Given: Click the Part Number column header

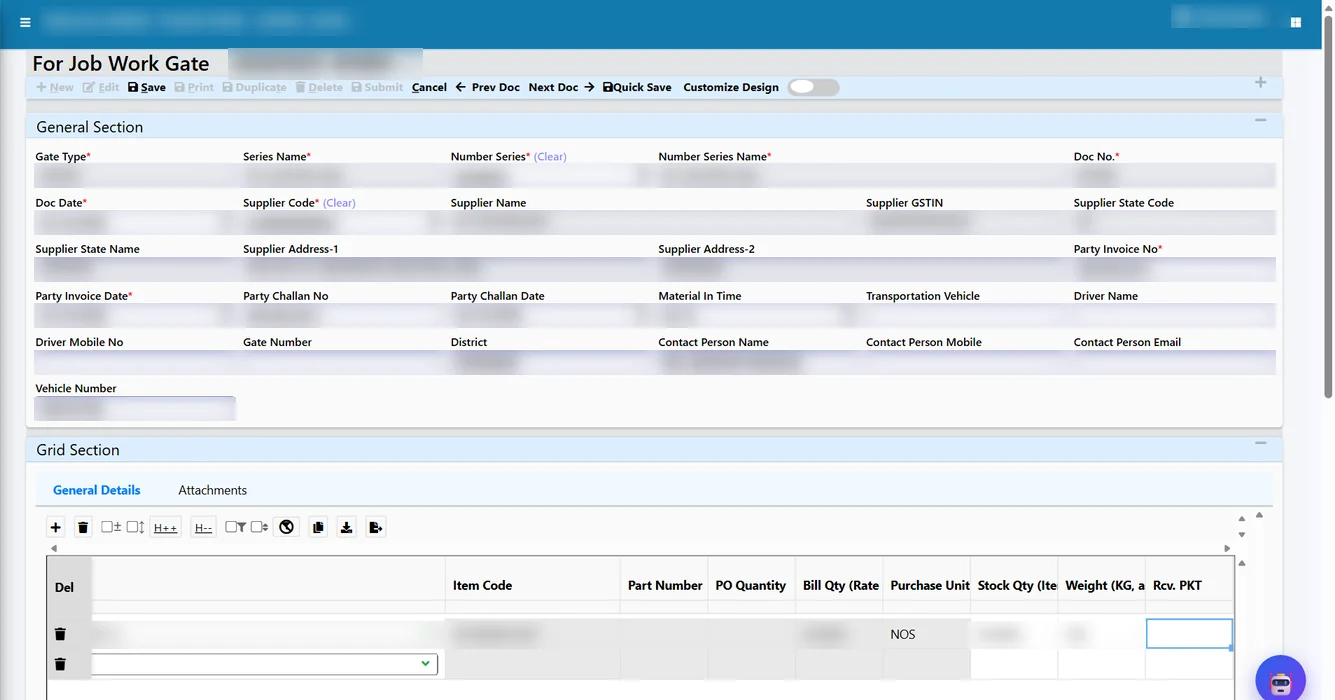Looking at the screenshot, I should [x=664, y=585].
